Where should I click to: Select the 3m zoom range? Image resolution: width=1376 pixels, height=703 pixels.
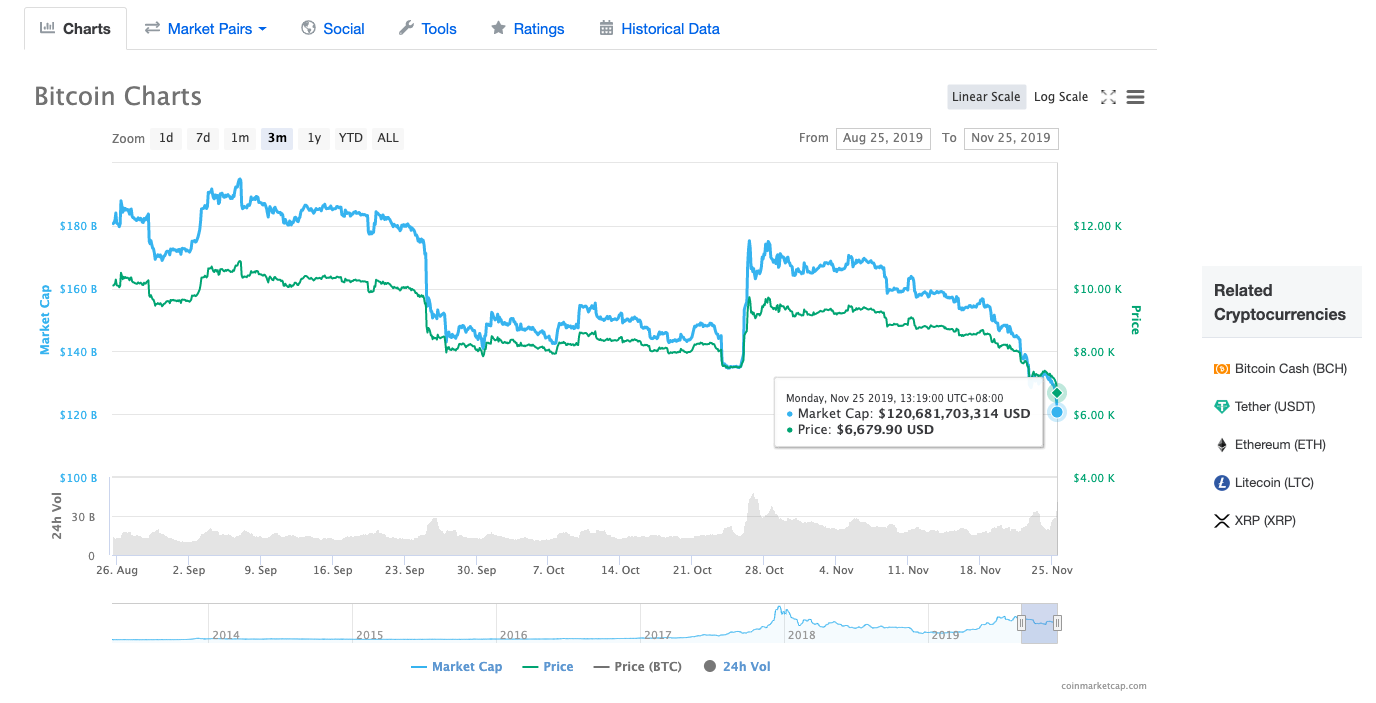point(277,138)
